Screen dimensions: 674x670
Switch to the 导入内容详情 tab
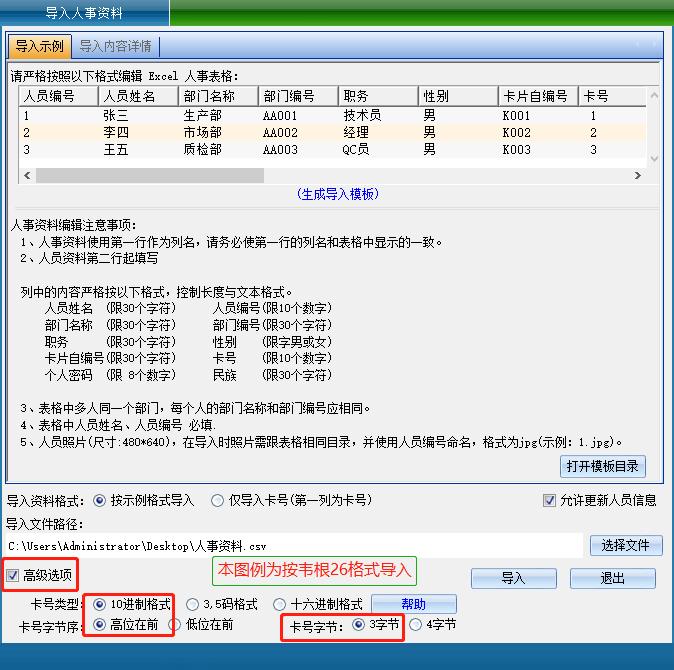click(115, 46)
